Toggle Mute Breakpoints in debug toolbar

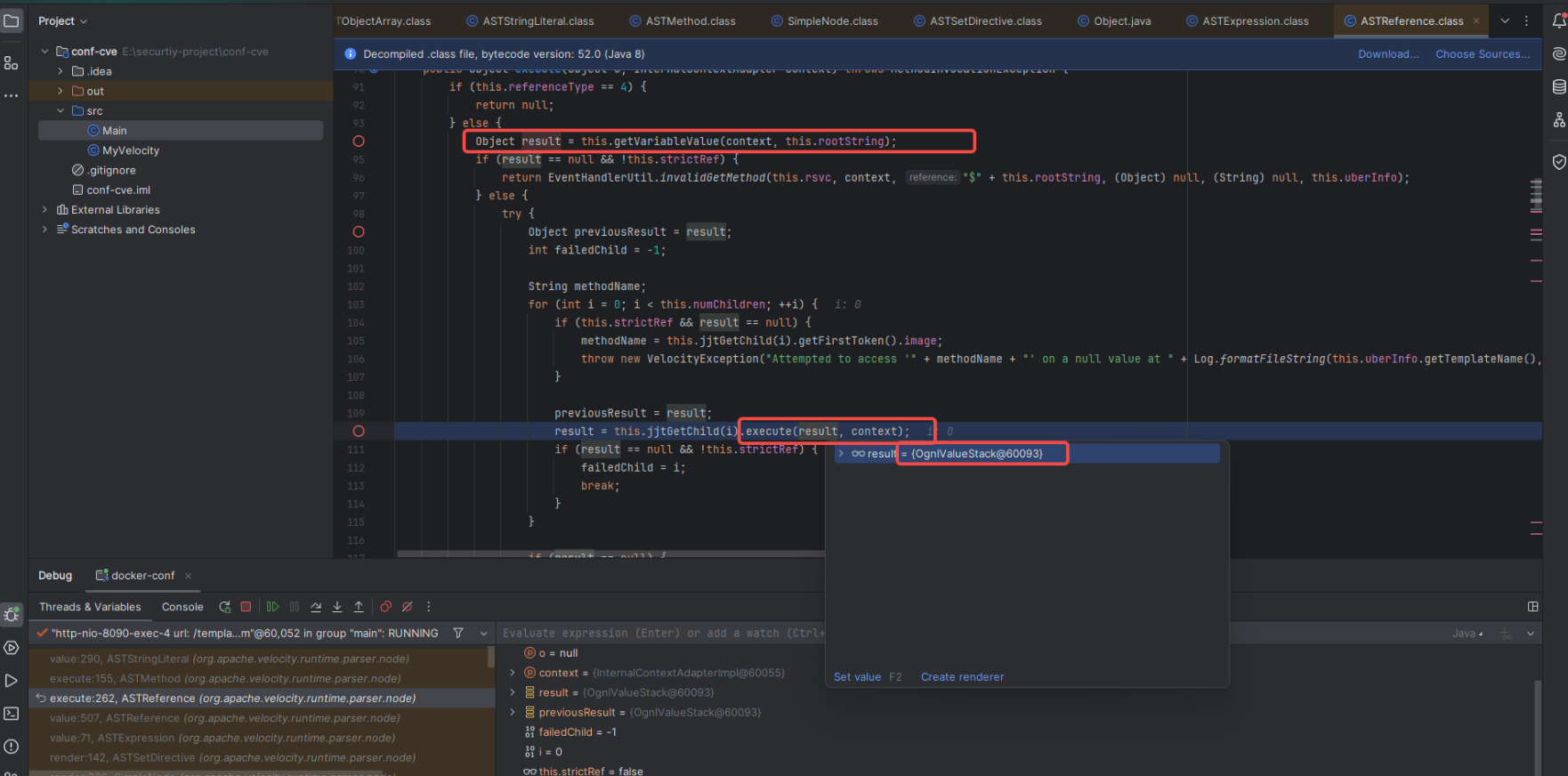point(407,607)
